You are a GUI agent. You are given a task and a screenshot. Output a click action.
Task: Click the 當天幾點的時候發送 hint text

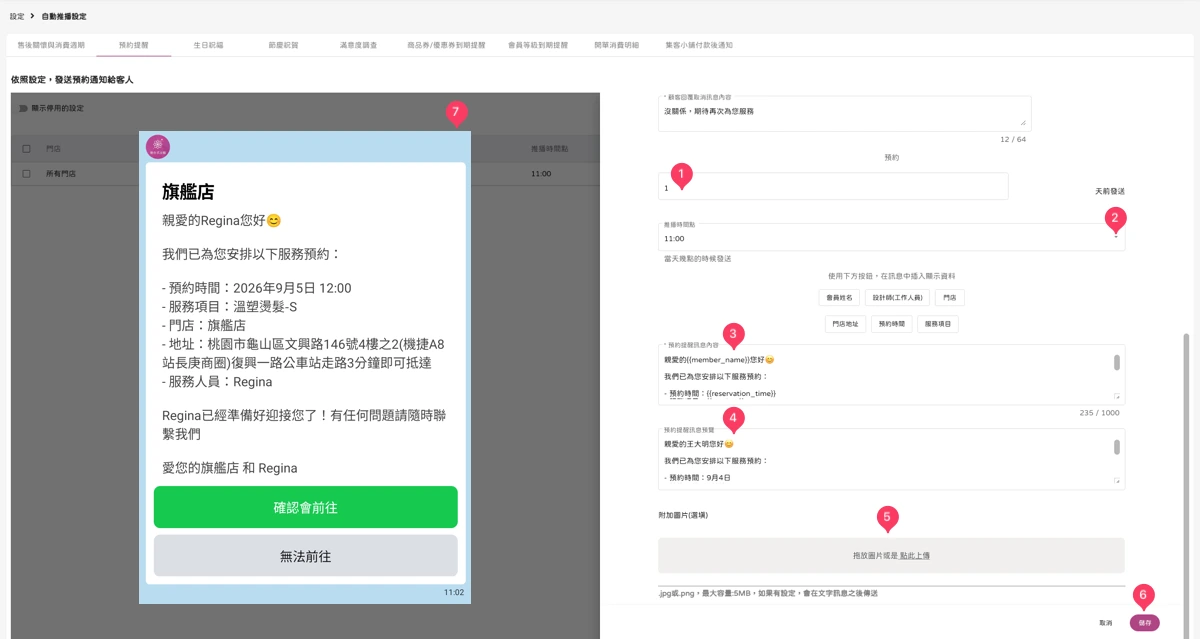point(697,258)
